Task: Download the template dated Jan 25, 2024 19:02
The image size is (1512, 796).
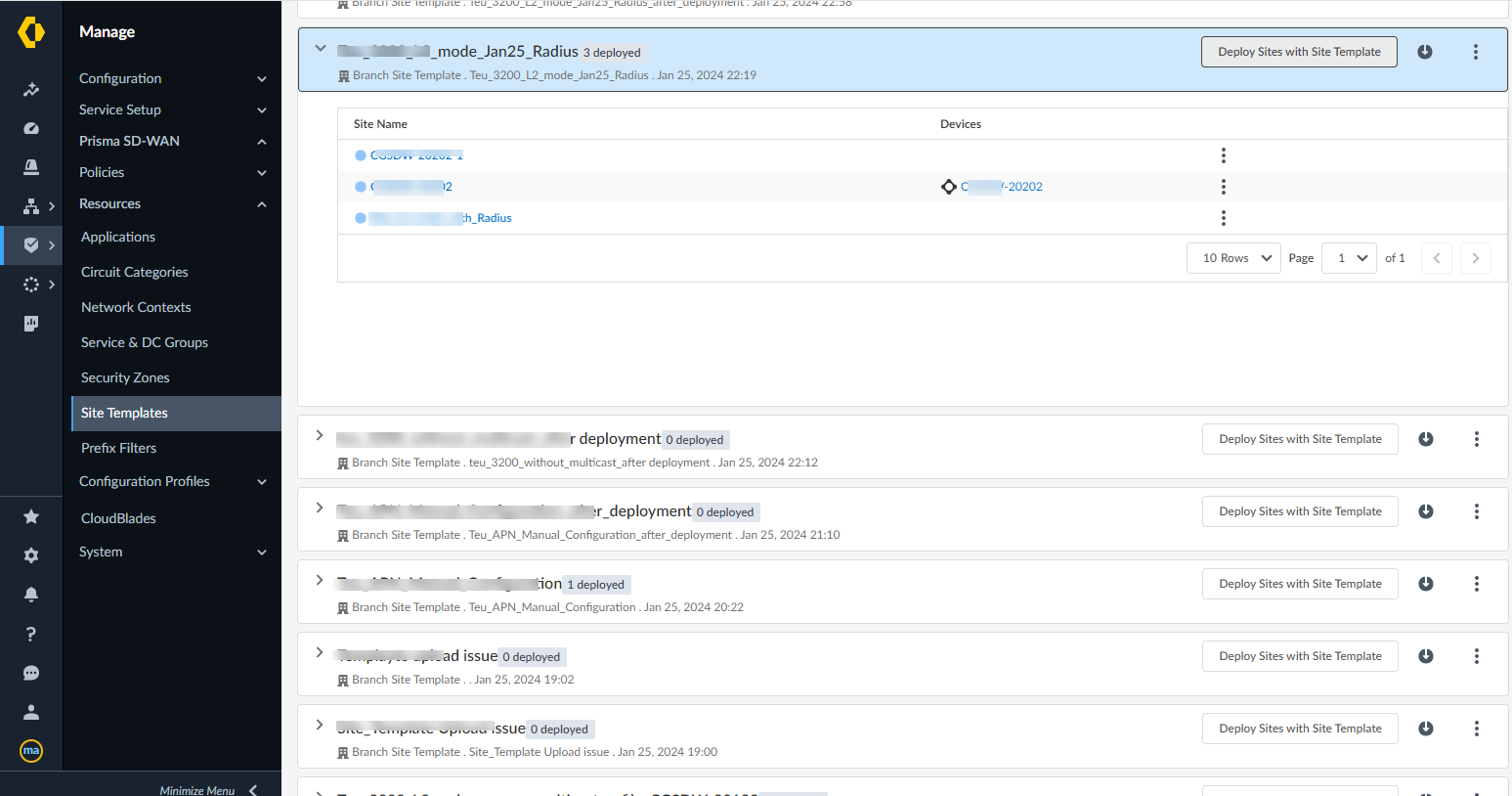Action: click(1426, 656)
